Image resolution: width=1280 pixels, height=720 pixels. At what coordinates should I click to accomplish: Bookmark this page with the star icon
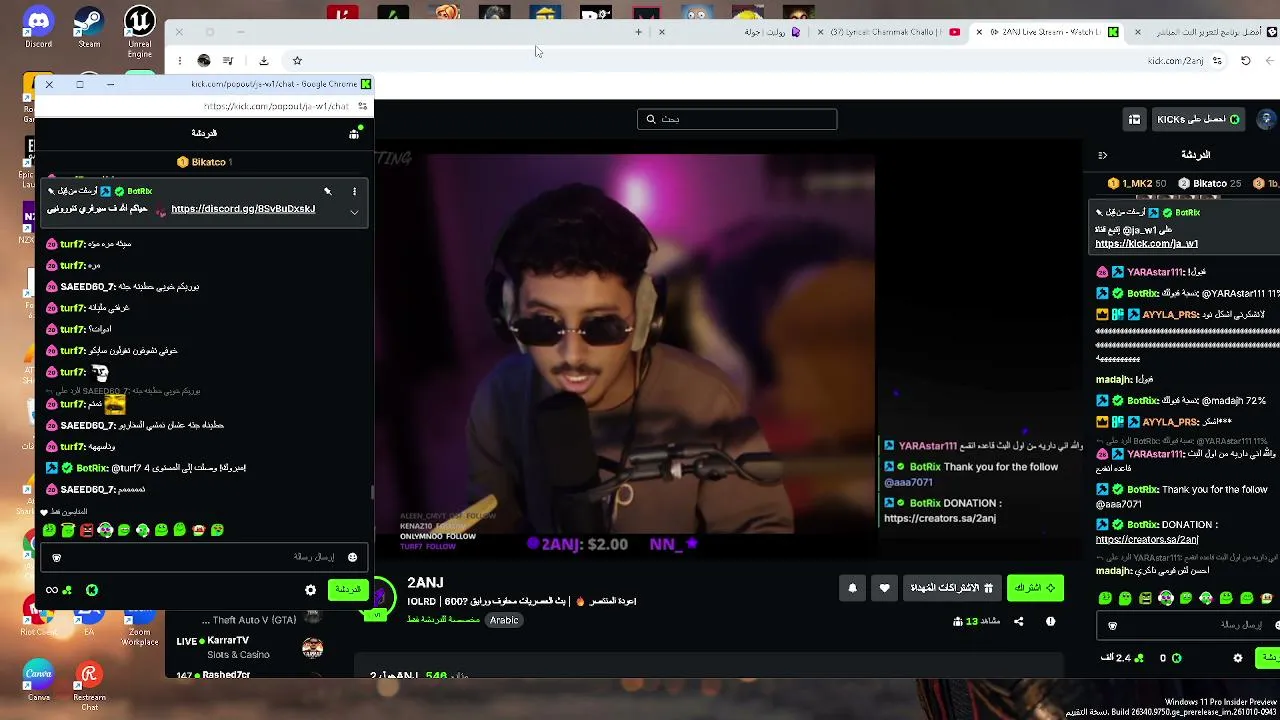pos(297,60)
